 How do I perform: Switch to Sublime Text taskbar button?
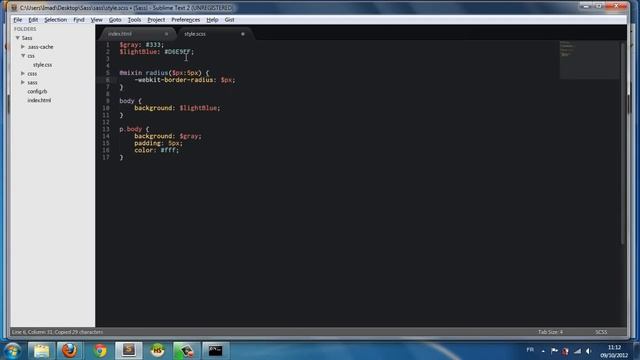(x=129, y=351)
